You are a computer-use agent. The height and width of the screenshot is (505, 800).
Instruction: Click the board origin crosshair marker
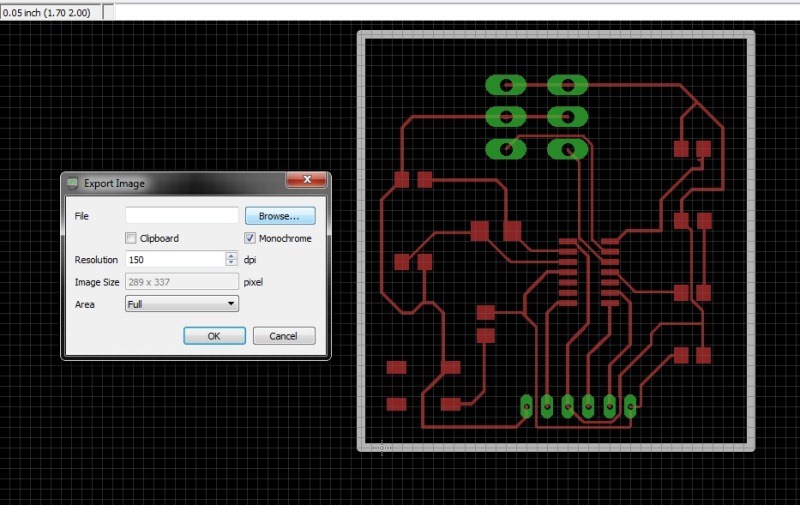pyautogui.click(x=382, y=447)
